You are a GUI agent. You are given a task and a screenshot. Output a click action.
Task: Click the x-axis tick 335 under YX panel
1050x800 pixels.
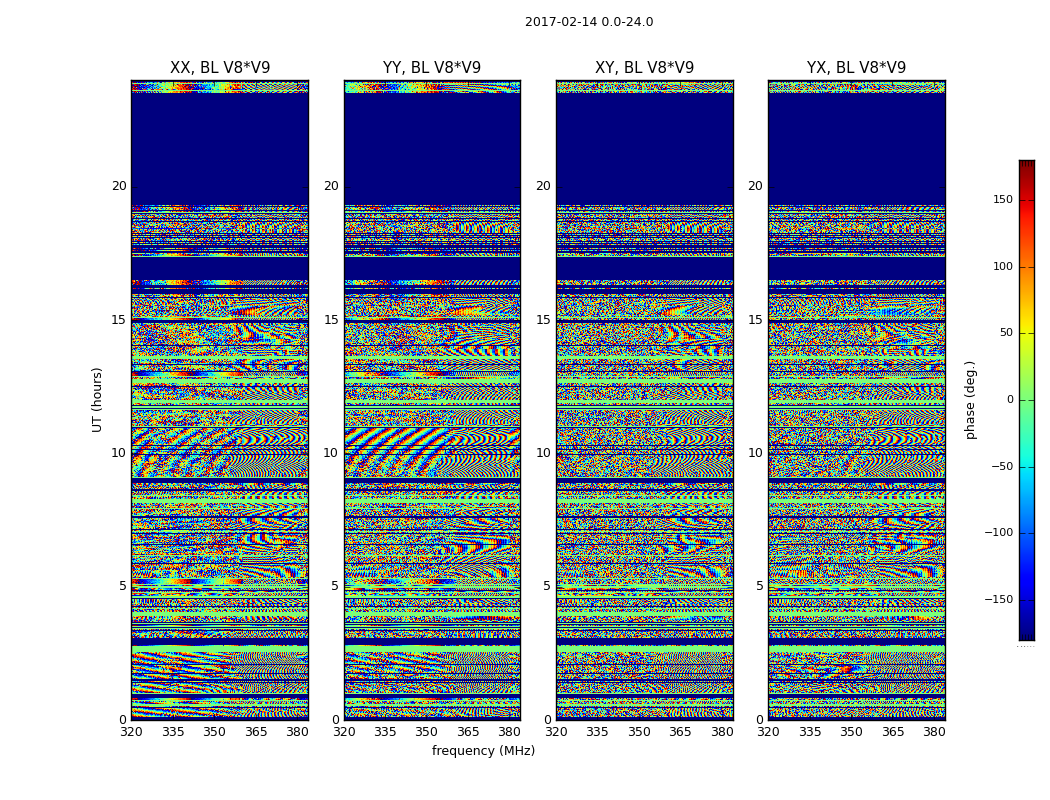point(810,732)
